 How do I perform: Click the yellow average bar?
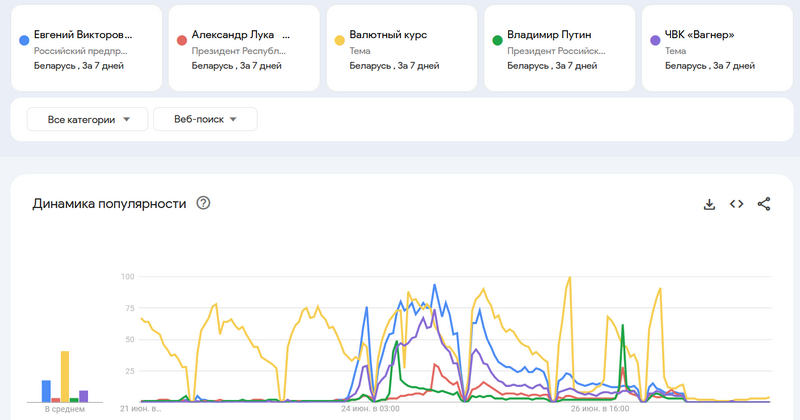pos(65,376)
